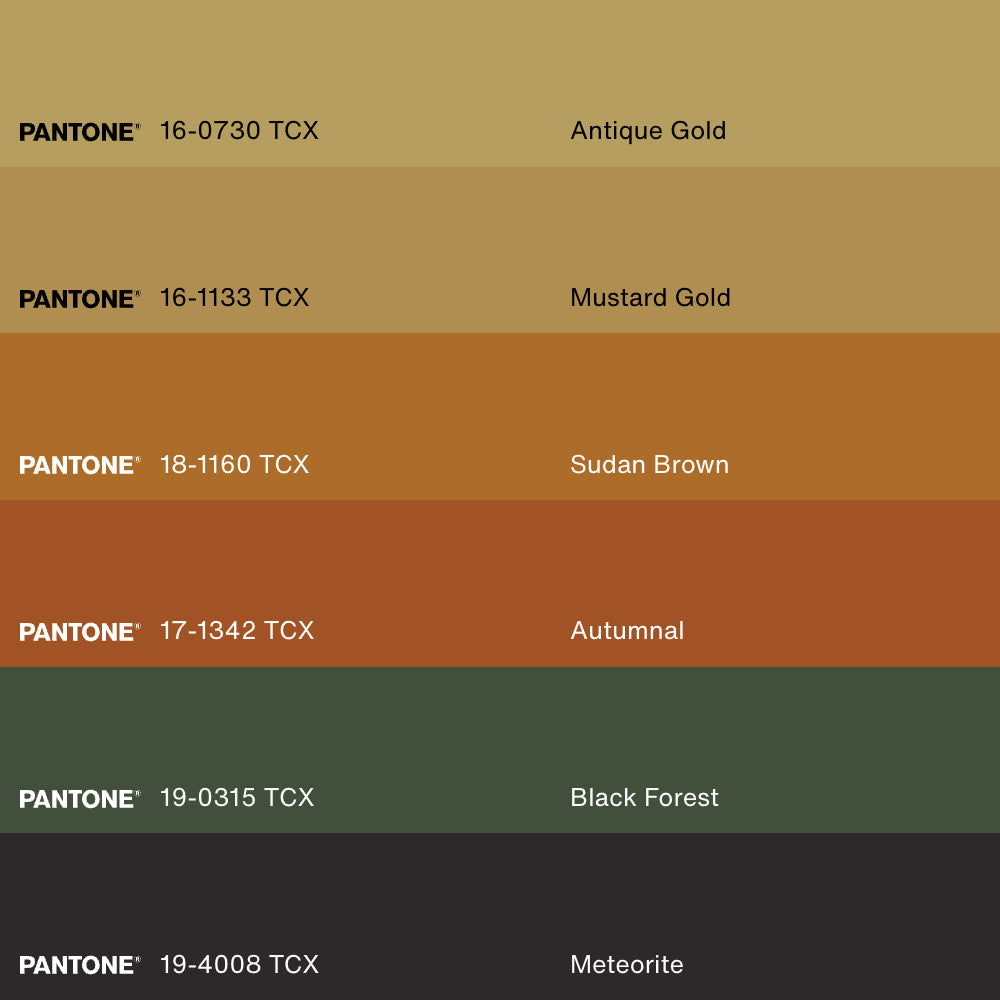Screen dimensions: 1000x1000
Task: Select the code 17-1342 TCX
Action: (x=237, y=631)
